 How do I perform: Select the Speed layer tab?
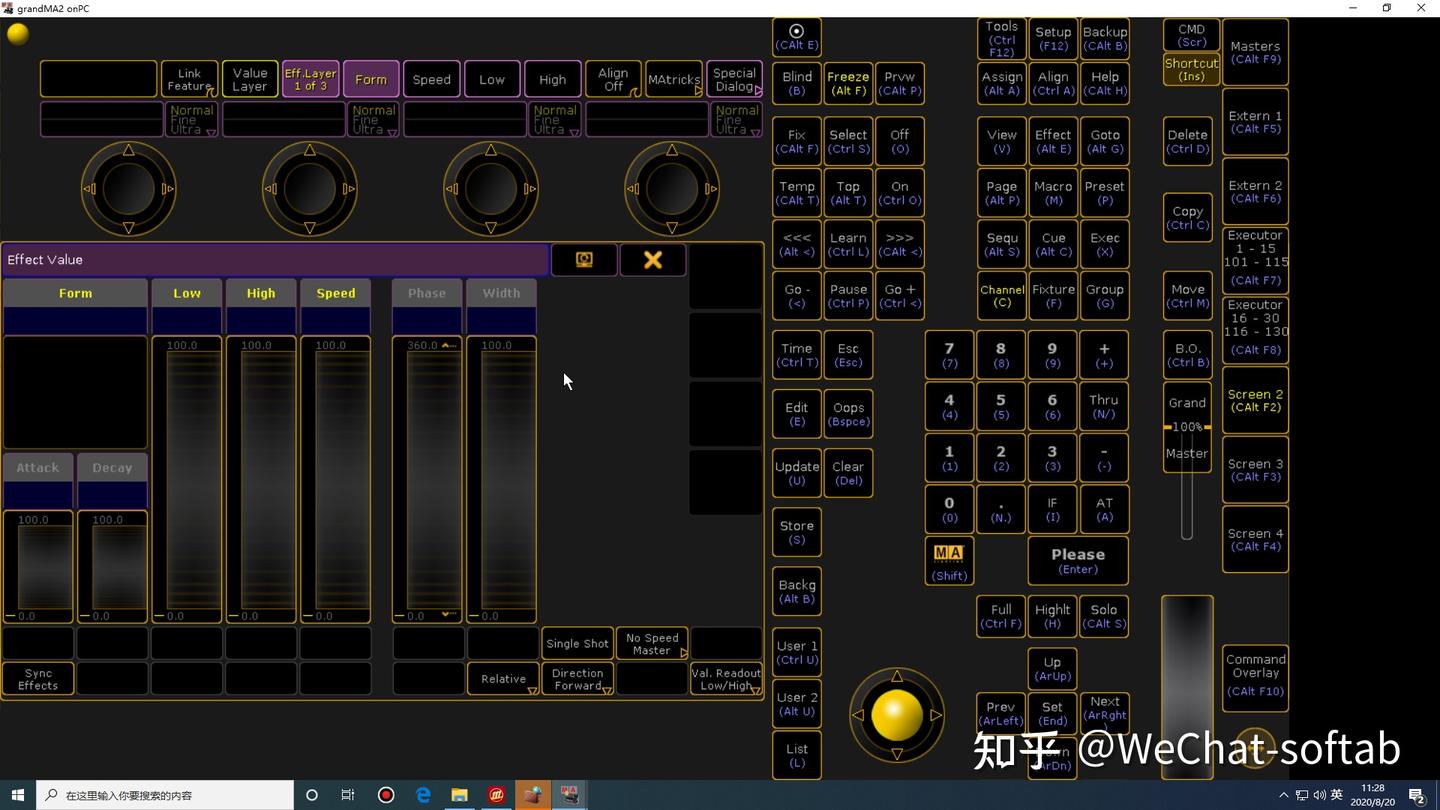431,79
